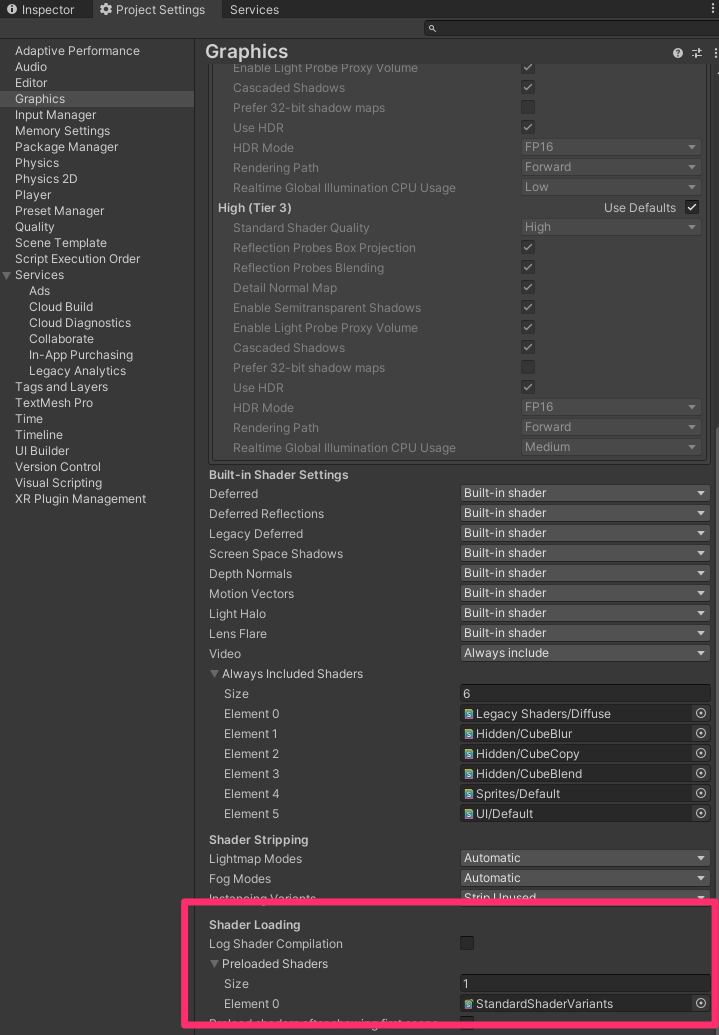Enable Prefer 32-bit shadow maps for Tier 3
The height and width of the screenshot is (1035, 719).
pyautogui.click(x=527, y=367)
